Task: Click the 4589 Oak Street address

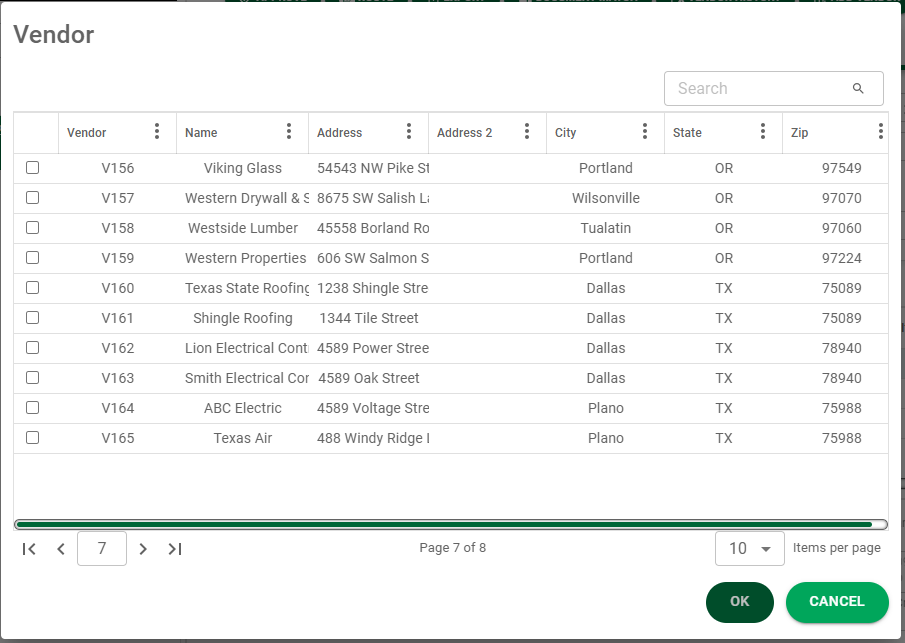Action: pos(369,378)
